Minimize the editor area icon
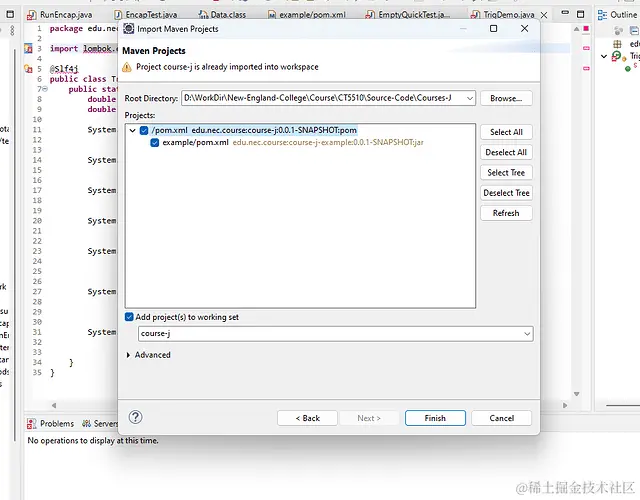Viewport: 640px width, 500px height. (565, 13)
